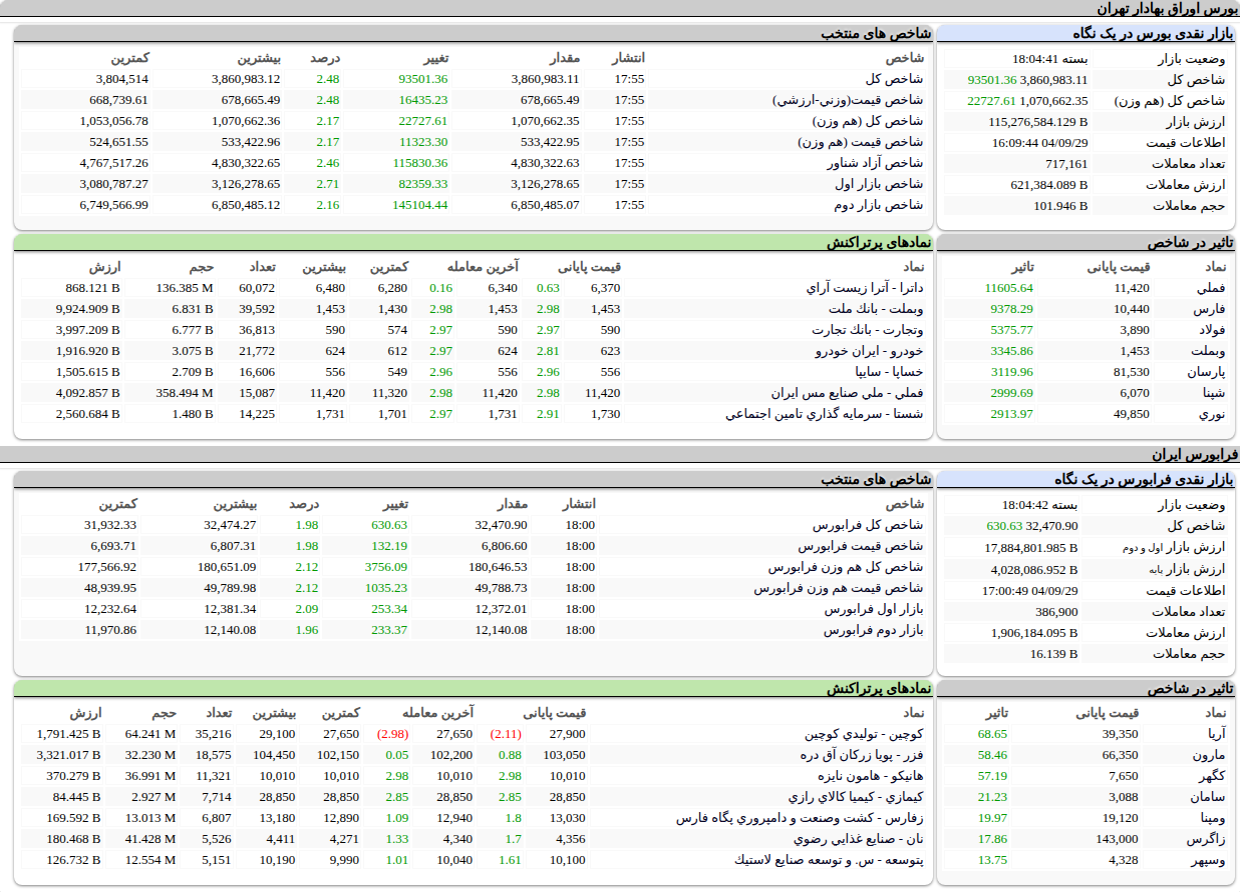Open شاخص قیمت(وزنی-ارزشی) index details

[848, 100]
